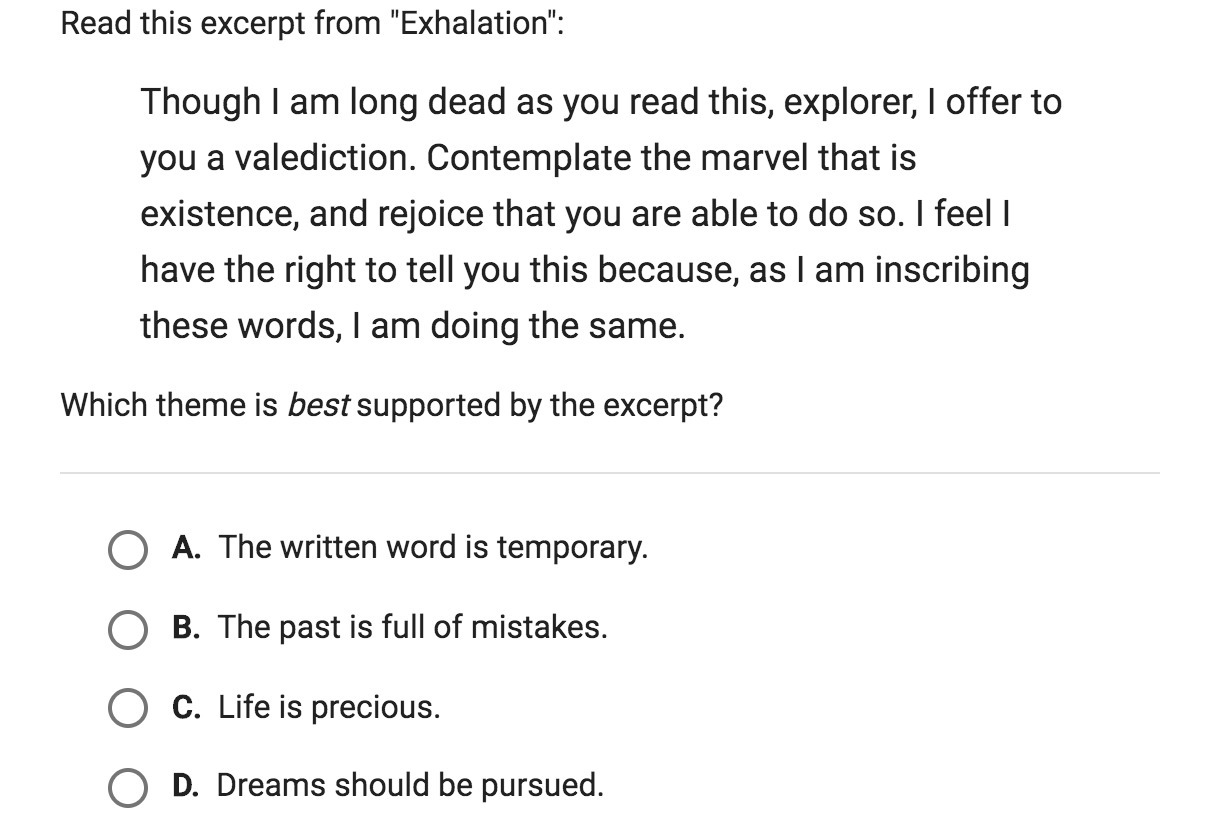
Task: Mark the radio button for option D
Action: tap(127, 787)
